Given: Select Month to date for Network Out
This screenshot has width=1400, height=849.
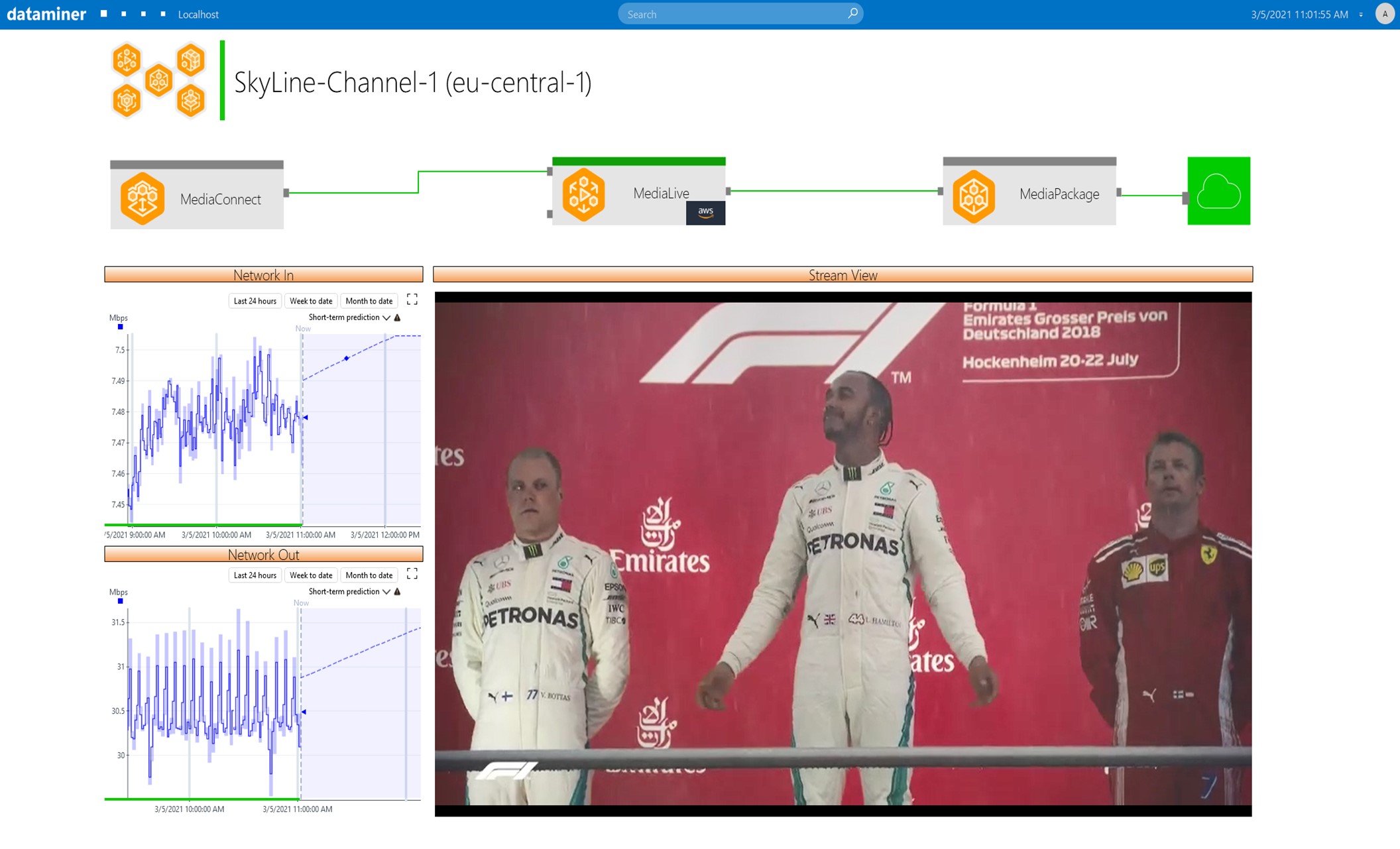Looking at the screenshot, I should pos(369,575).
